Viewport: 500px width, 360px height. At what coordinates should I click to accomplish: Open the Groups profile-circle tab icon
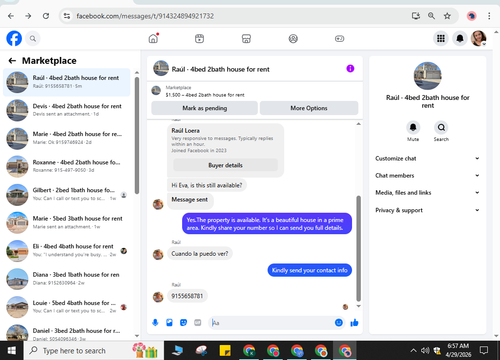tap(293, 39)
